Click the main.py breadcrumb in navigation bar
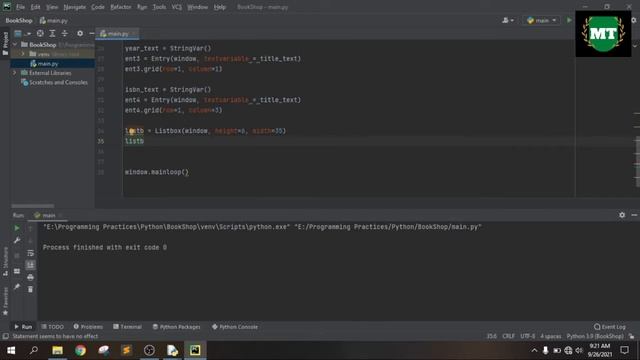Screen dimensions: 640x360 pos(53,20)
